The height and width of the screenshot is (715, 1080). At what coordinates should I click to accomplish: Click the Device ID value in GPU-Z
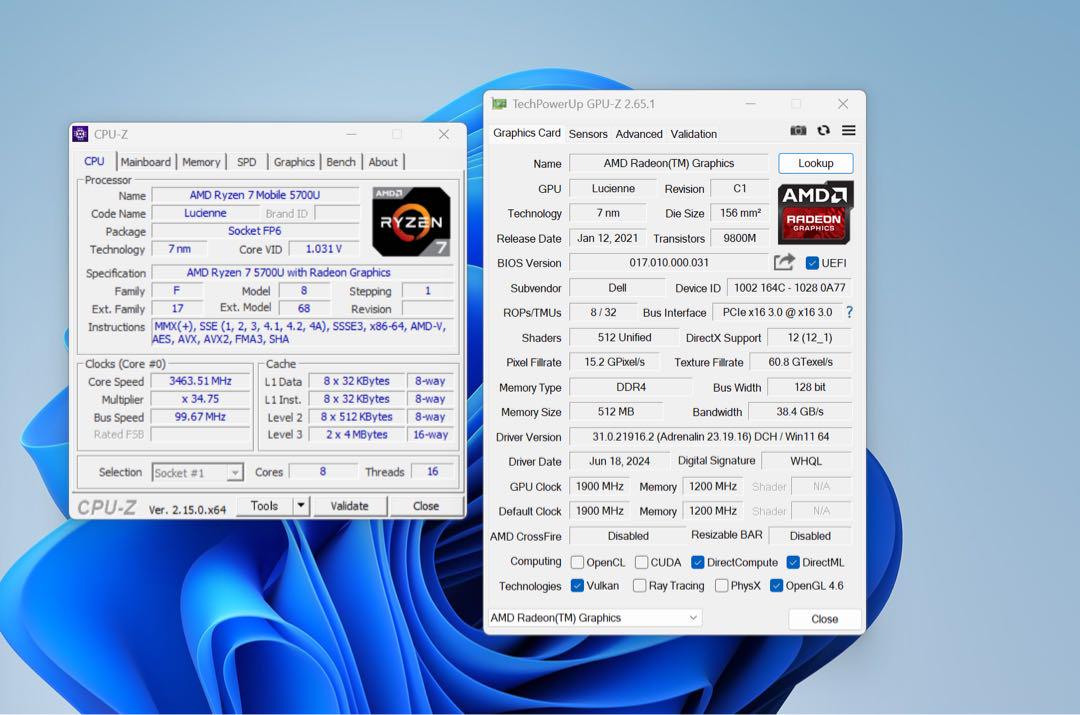(x=789, y=288)
